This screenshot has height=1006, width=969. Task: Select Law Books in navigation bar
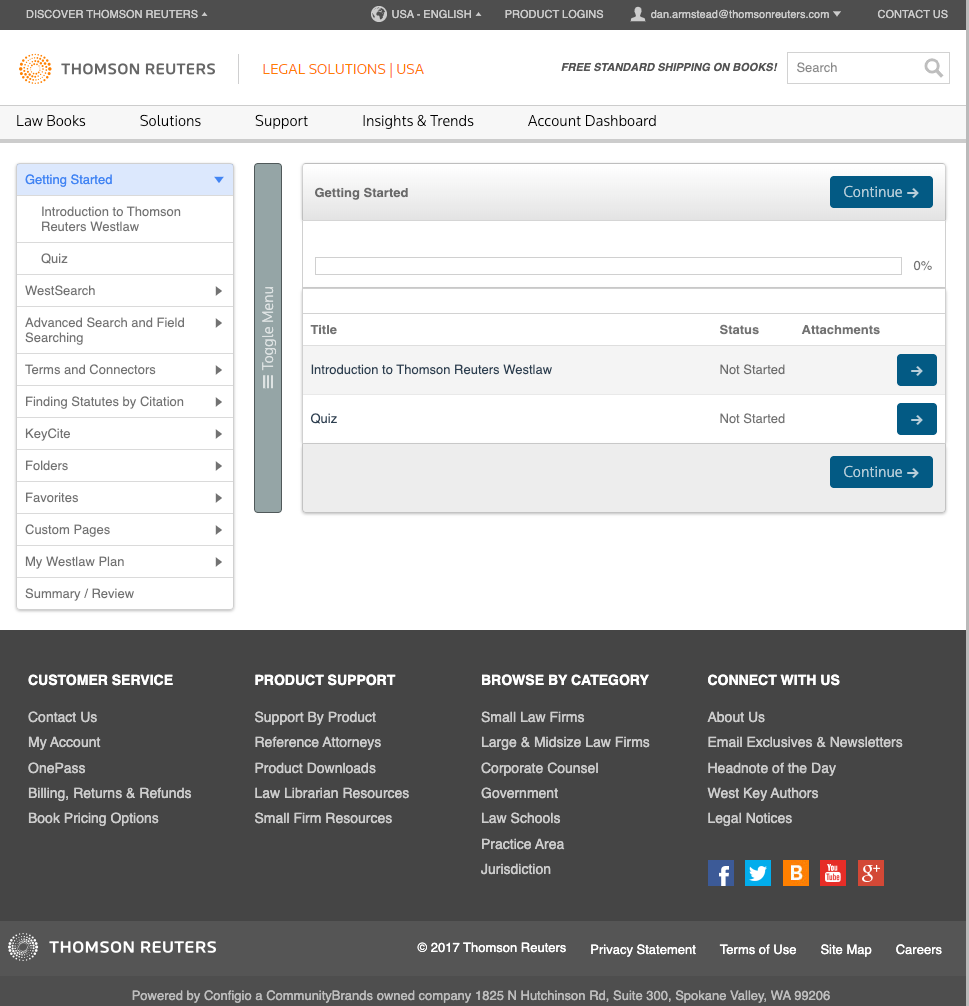pos(51,121)
